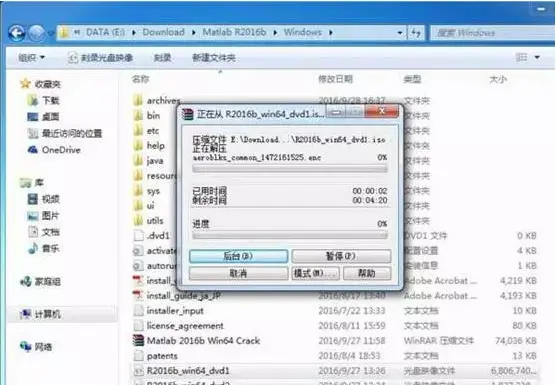Click 刻录光盘映像 toolbar button
This screenshot has width=556, height=385.
point(101,58)
